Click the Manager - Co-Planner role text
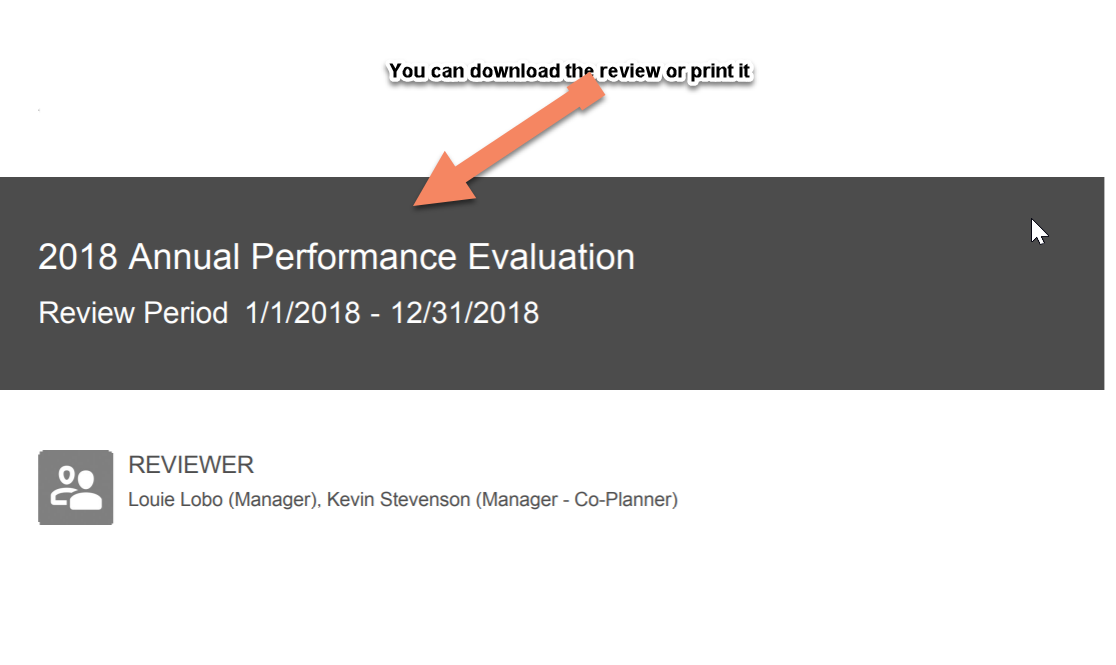The height and width of the screenshot is (665, 1116). 577,500
